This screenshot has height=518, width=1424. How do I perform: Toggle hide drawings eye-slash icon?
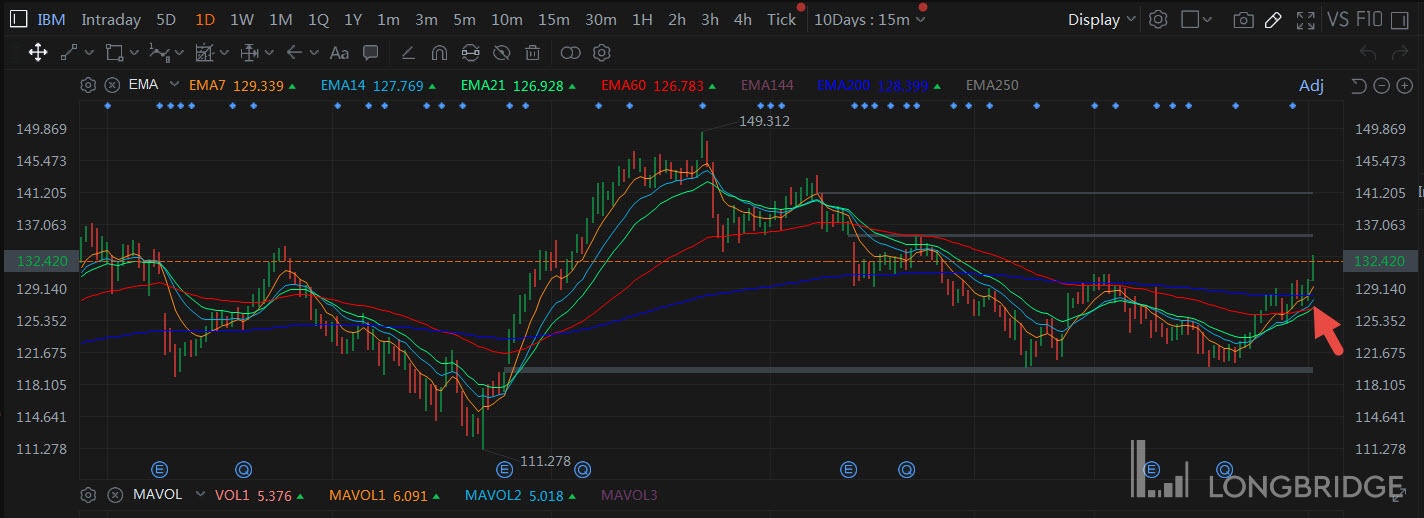point(502,53)
